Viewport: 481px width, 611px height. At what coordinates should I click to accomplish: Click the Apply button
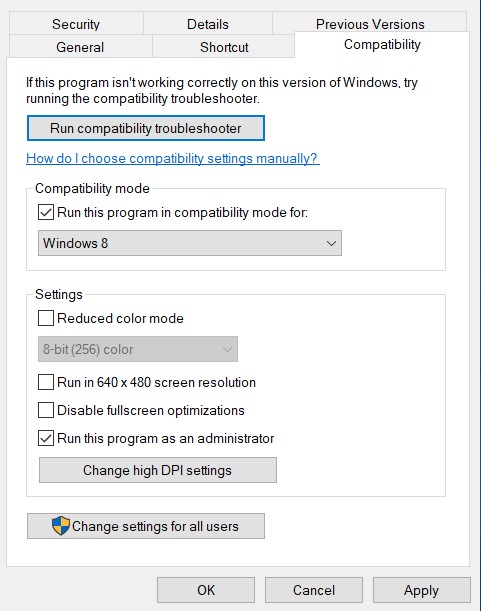coord(421,590)
